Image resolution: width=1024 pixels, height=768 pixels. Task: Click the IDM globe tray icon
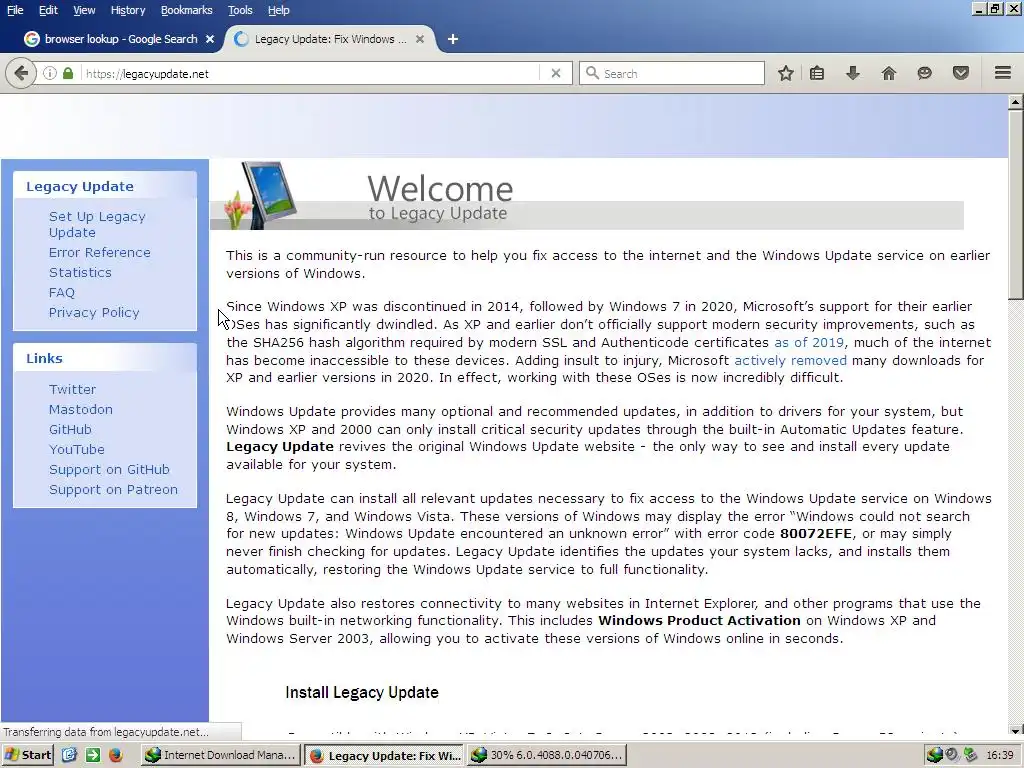(x=935, y=755)
